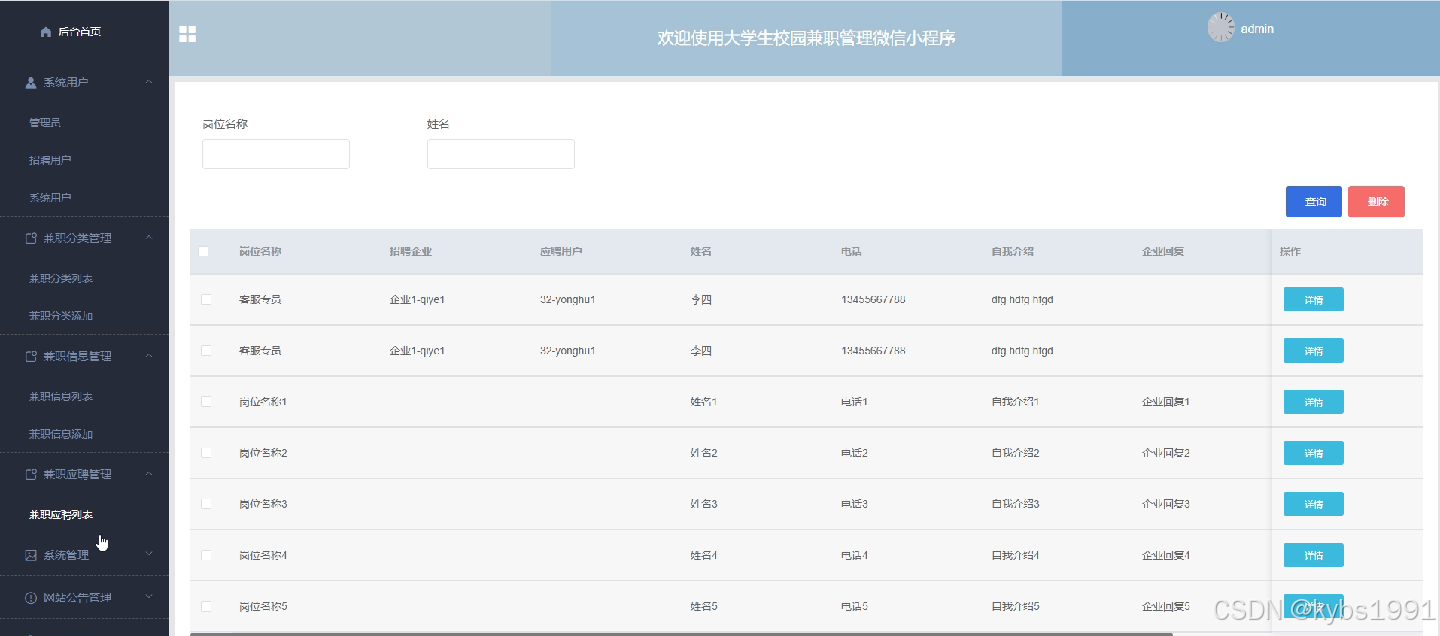This screenshot has width=1440, height=636.
Task: Click the home icon beside 后台首页
Action: (45, 32)
